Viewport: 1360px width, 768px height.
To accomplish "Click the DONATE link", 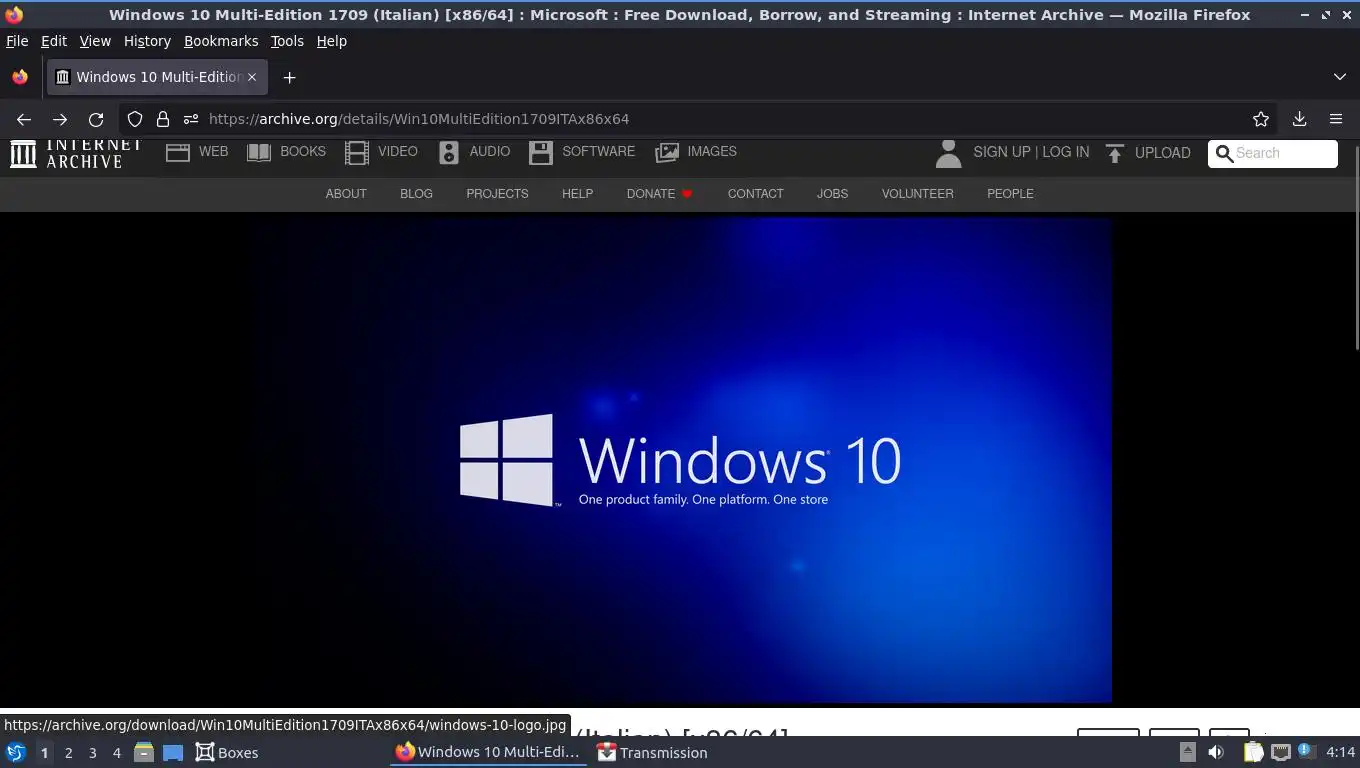I will pyautogui.click(x=659, y=194).
